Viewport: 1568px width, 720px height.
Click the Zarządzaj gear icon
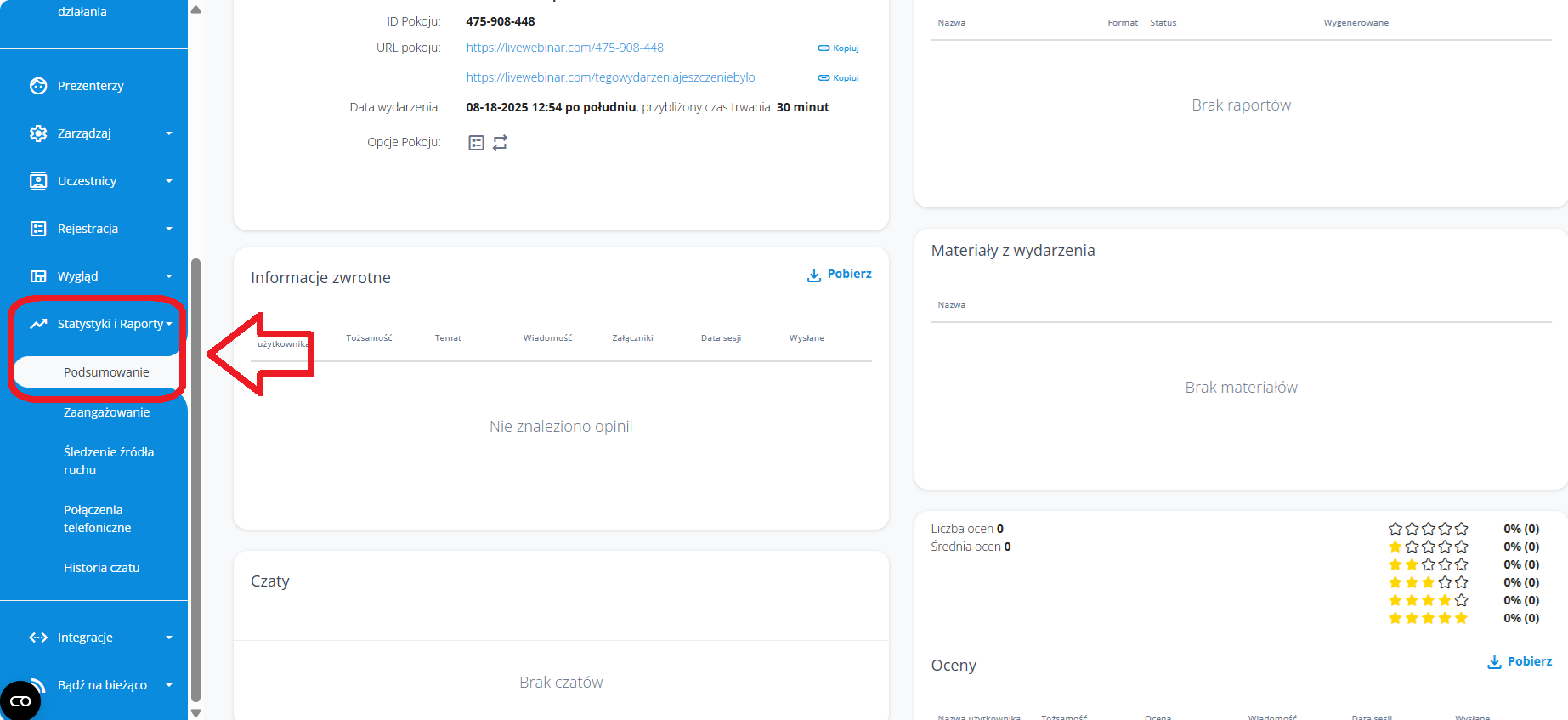pos(38,133)
